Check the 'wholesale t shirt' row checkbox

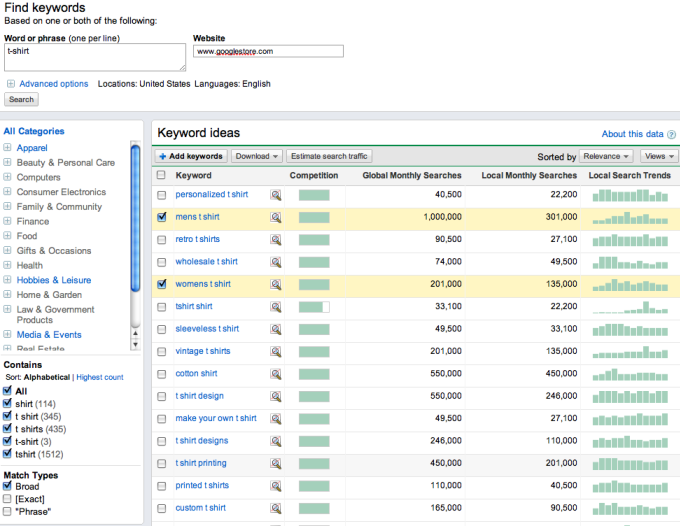tap(162, 262)
